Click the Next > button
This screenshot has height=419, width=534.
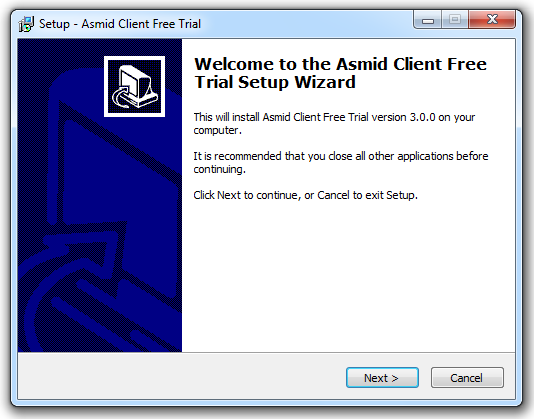click(x=382, y=377)
